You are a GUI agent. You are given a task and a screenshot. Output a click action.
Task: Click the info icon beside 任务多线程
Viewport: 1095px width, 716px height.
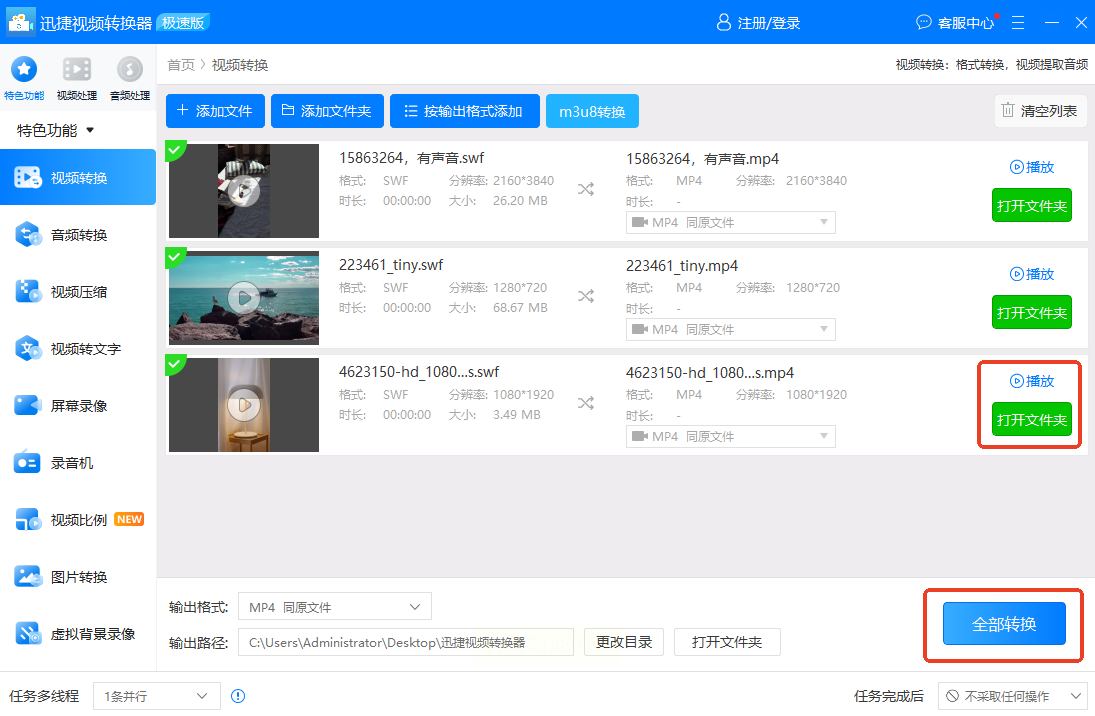[238, 696]
